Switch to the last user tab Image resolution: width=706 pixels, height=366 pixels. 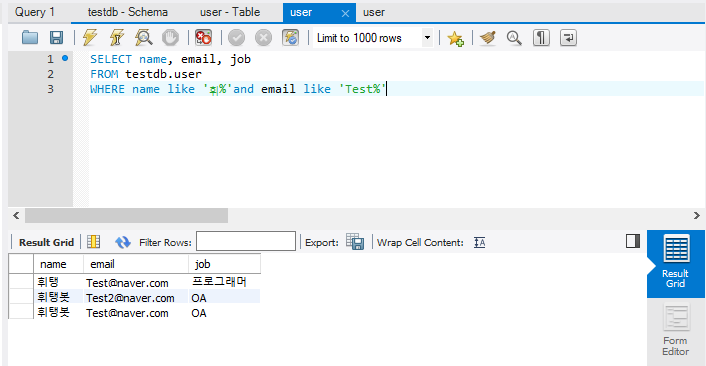(374, 12)
